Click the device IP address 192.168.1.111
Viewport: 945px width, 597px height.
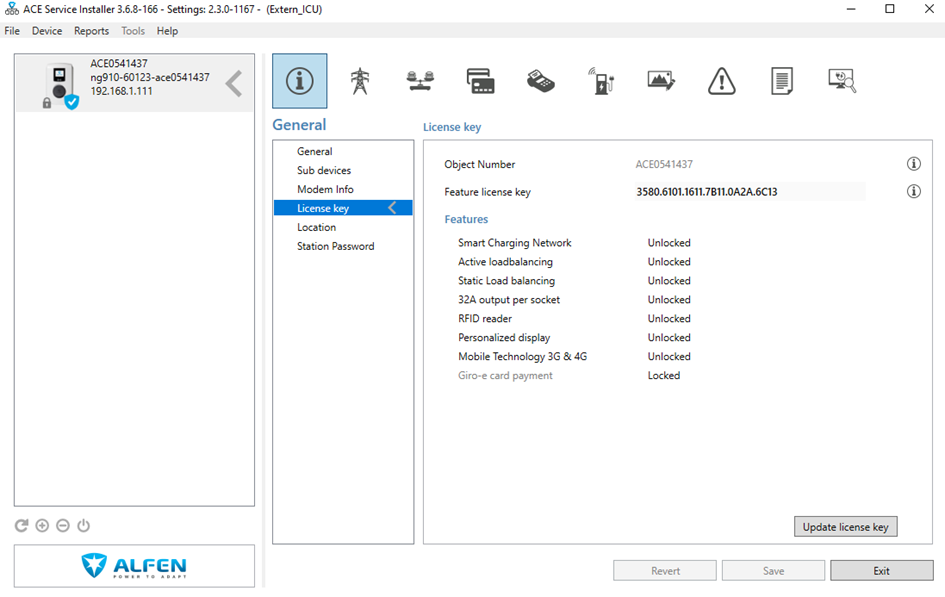pyautogui.click(x=121, y=91)
